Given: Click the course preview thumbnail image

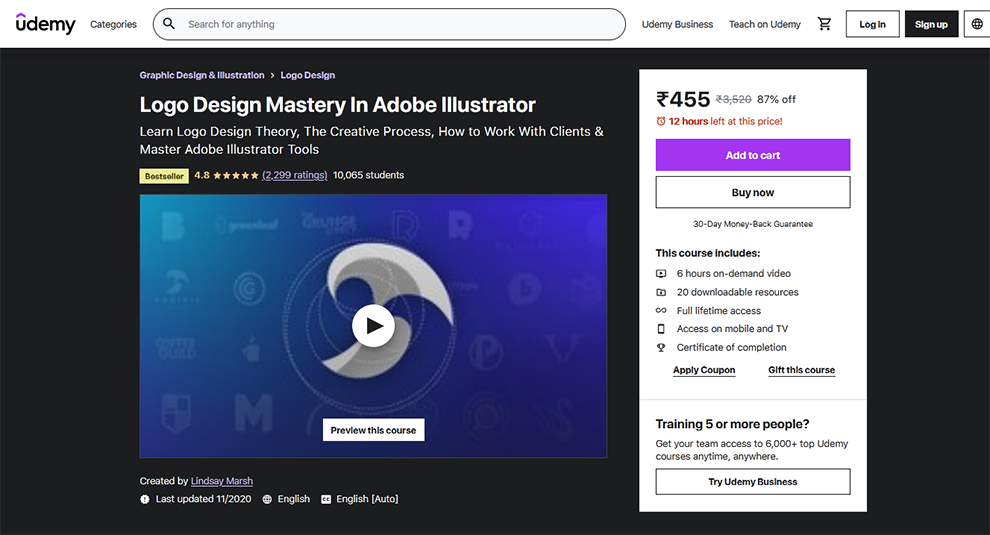Looking at the screenshot, I should point(373,326).
